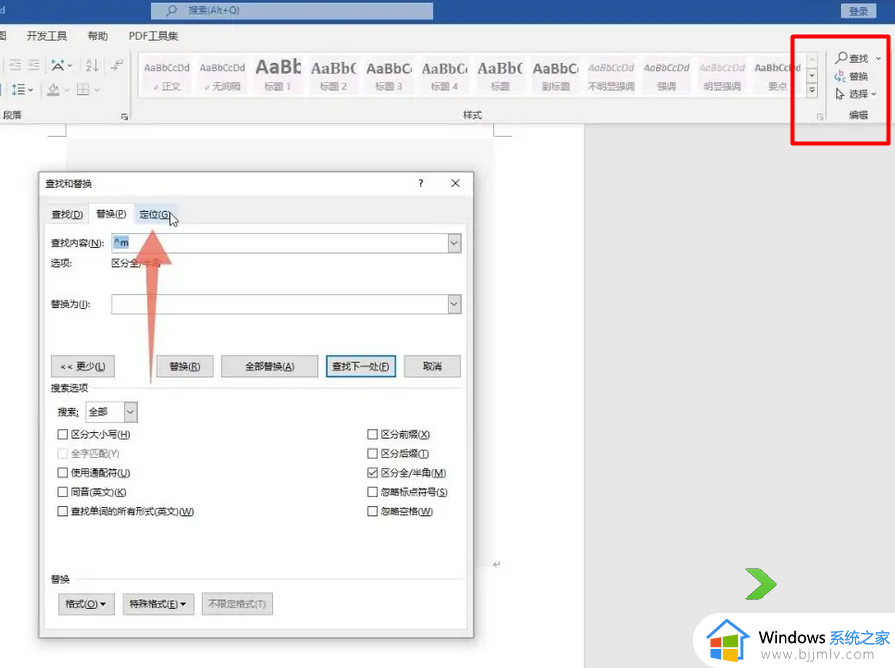Toggle 区分大小写(H) checkbox

coord(63,434)
